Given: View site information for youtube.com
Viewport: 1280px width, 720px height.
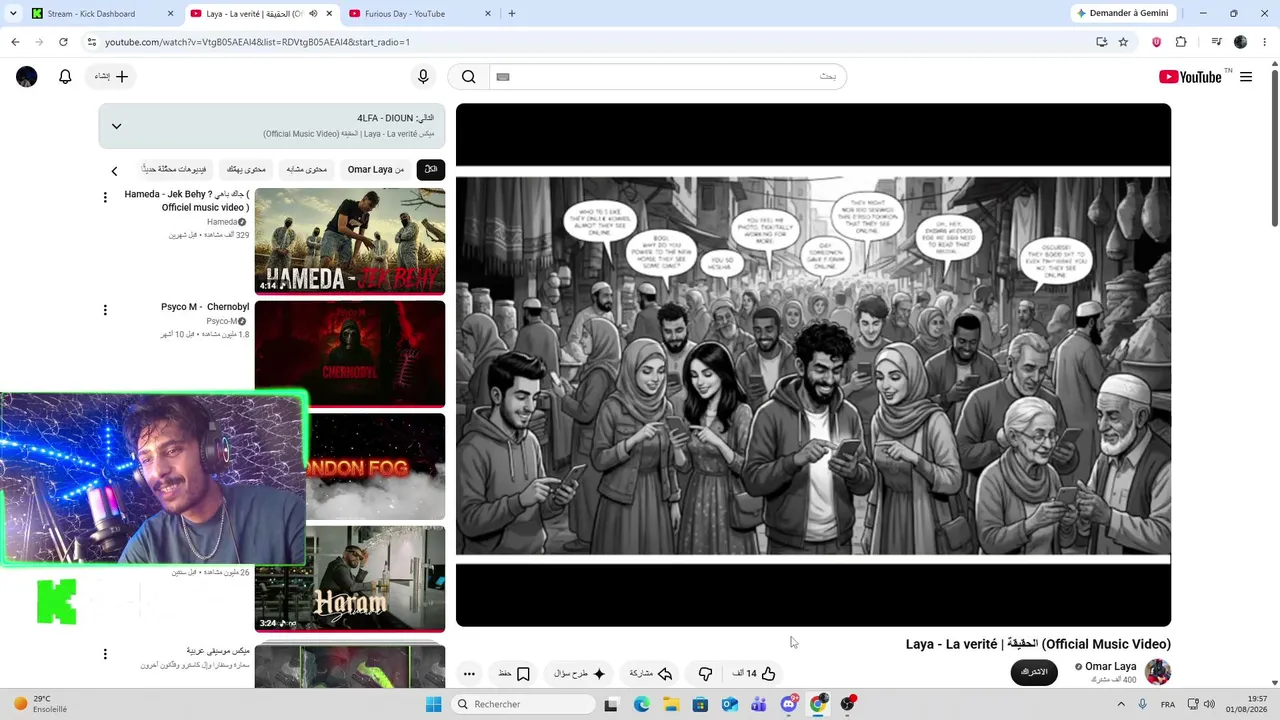Looking at the screenshot, I should pos(91,42).
